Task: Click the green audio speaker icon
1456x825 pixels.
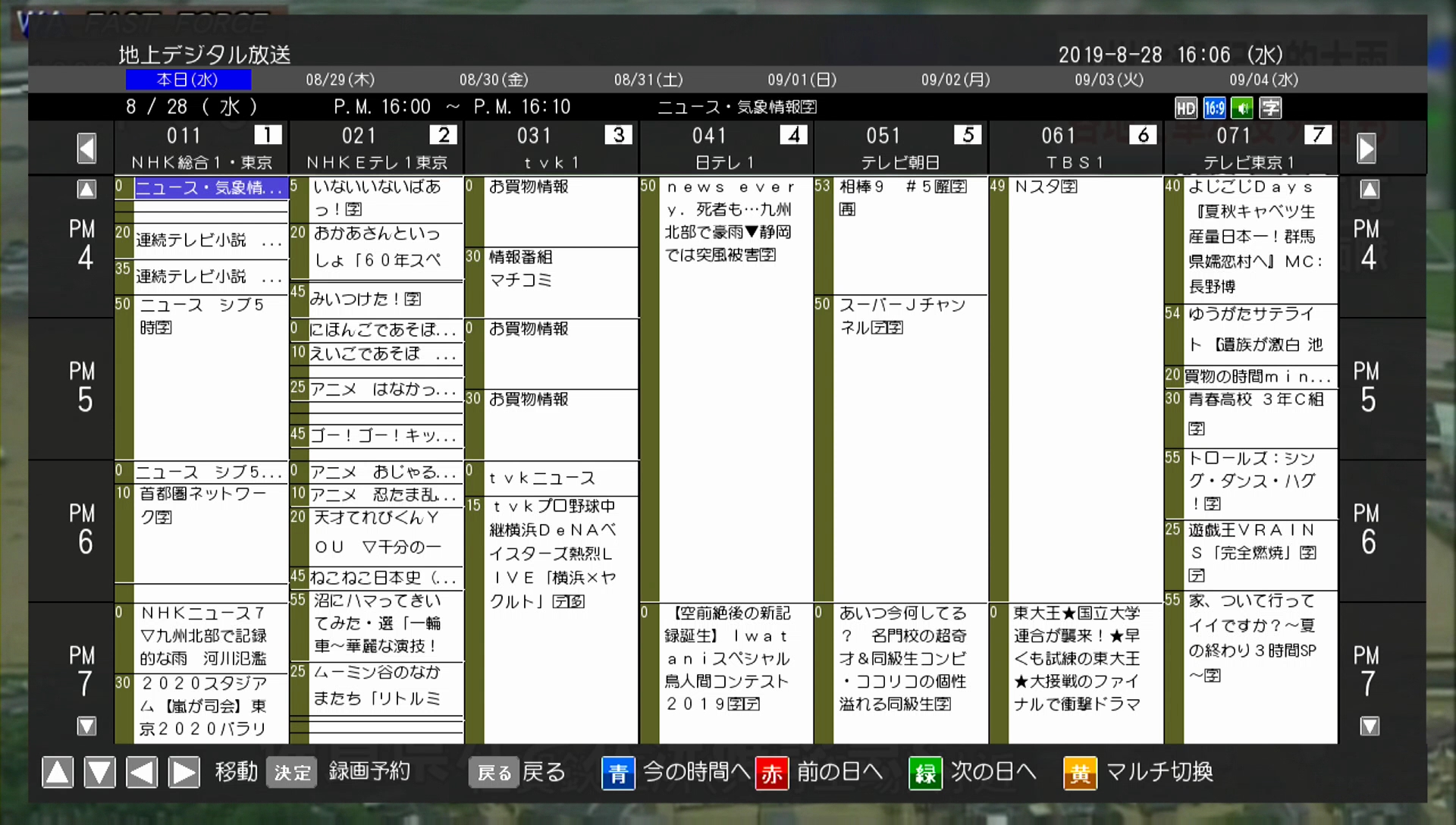Action: pos(1242,108)
